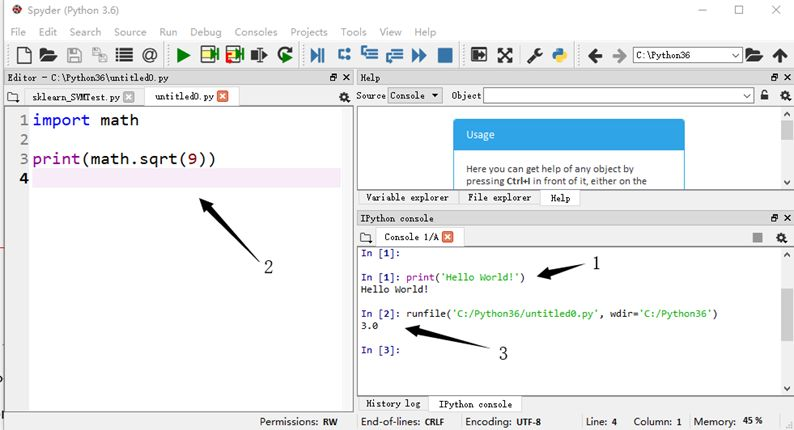Stop the current console command
Image resolution: width=794 pixels, height=430 pixels.
(757, 237)
